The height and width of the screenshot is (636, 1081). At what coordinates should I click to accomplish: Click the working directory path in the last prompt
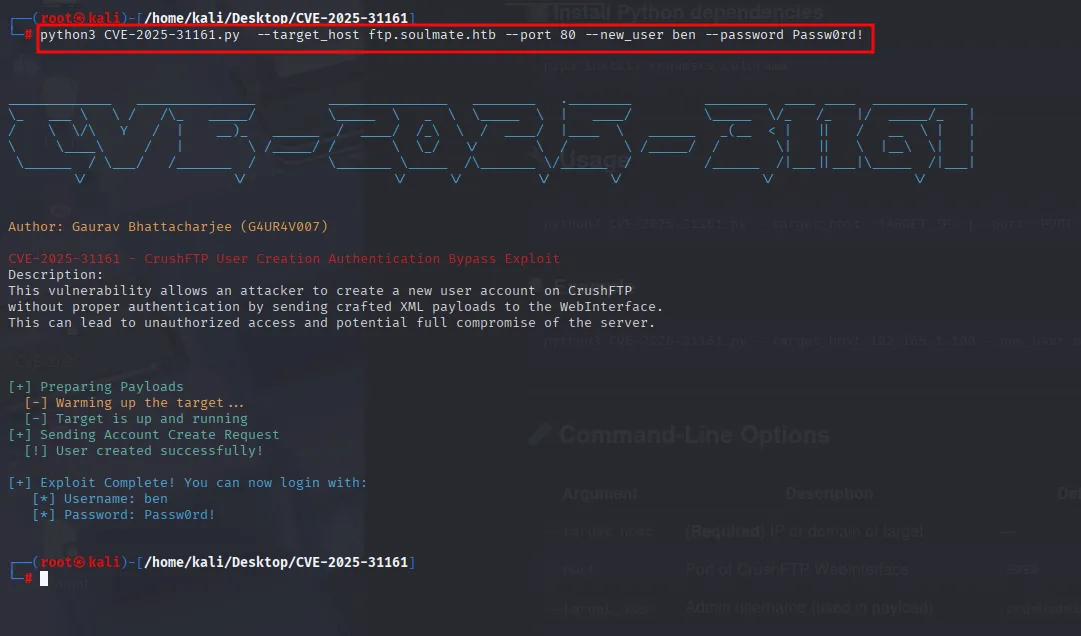pos(276,562)
